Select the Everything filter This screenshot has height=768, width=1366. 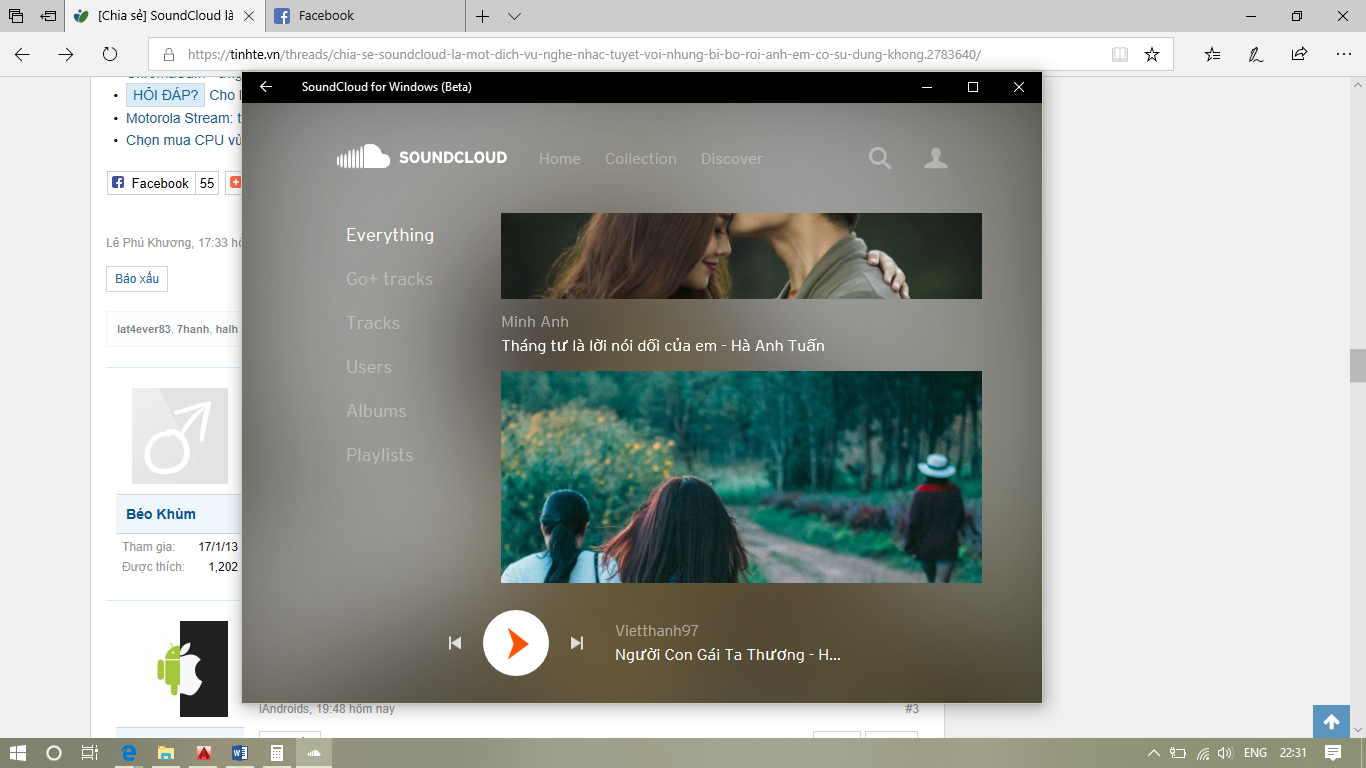click(390, 235)
